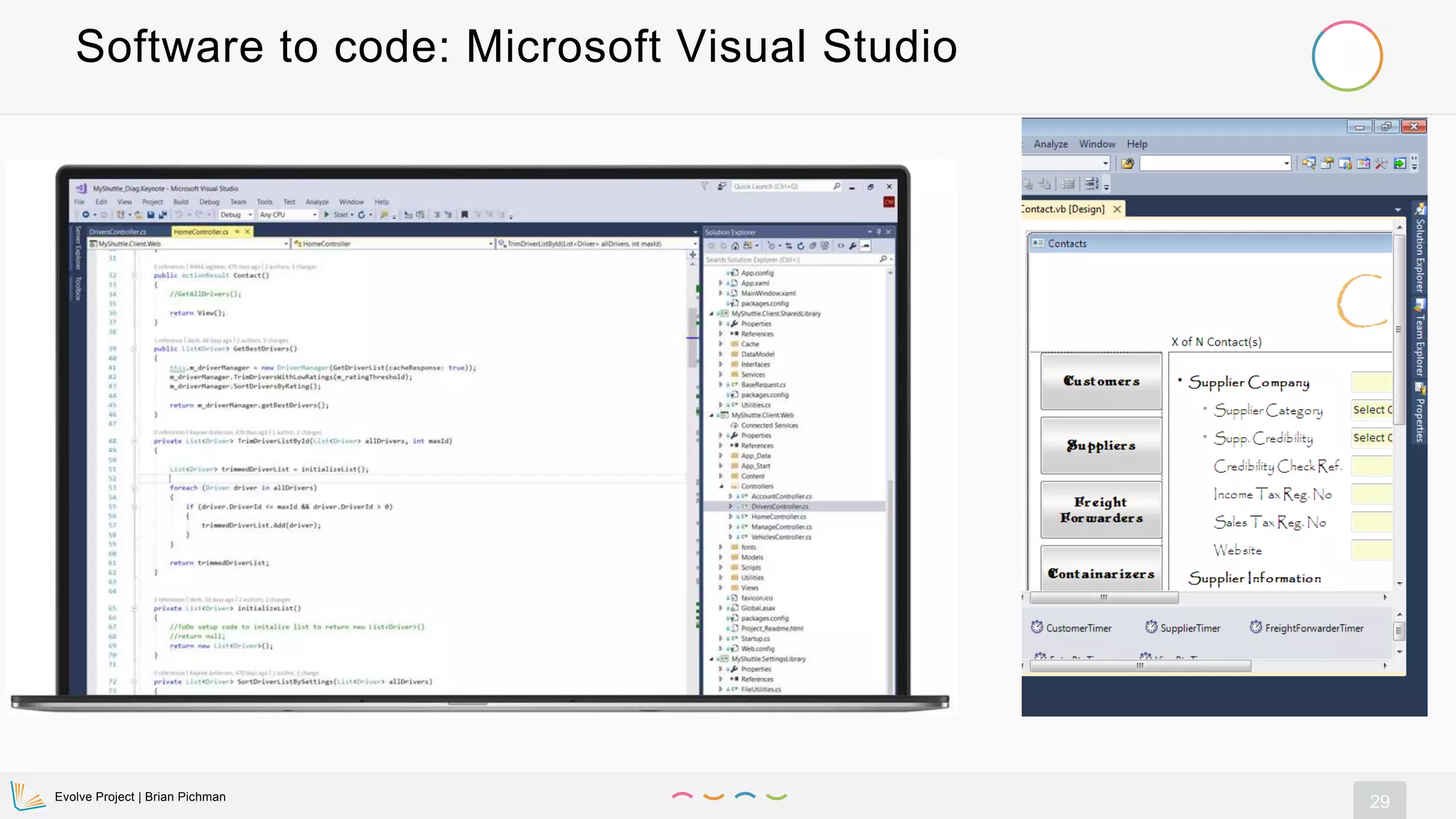Click the Home icon in Solution Explorer toolbar

pos(735,246)
